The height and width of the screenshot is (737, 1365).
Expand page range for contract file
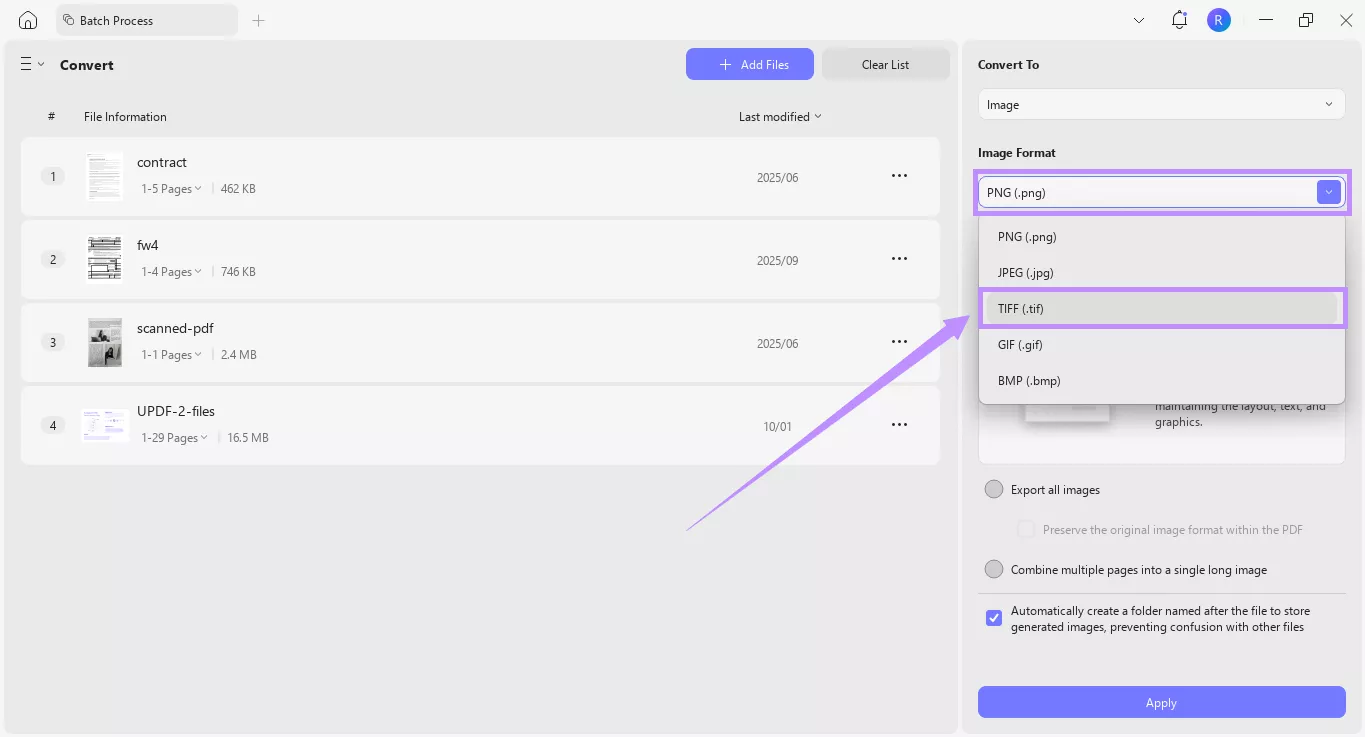171,189
